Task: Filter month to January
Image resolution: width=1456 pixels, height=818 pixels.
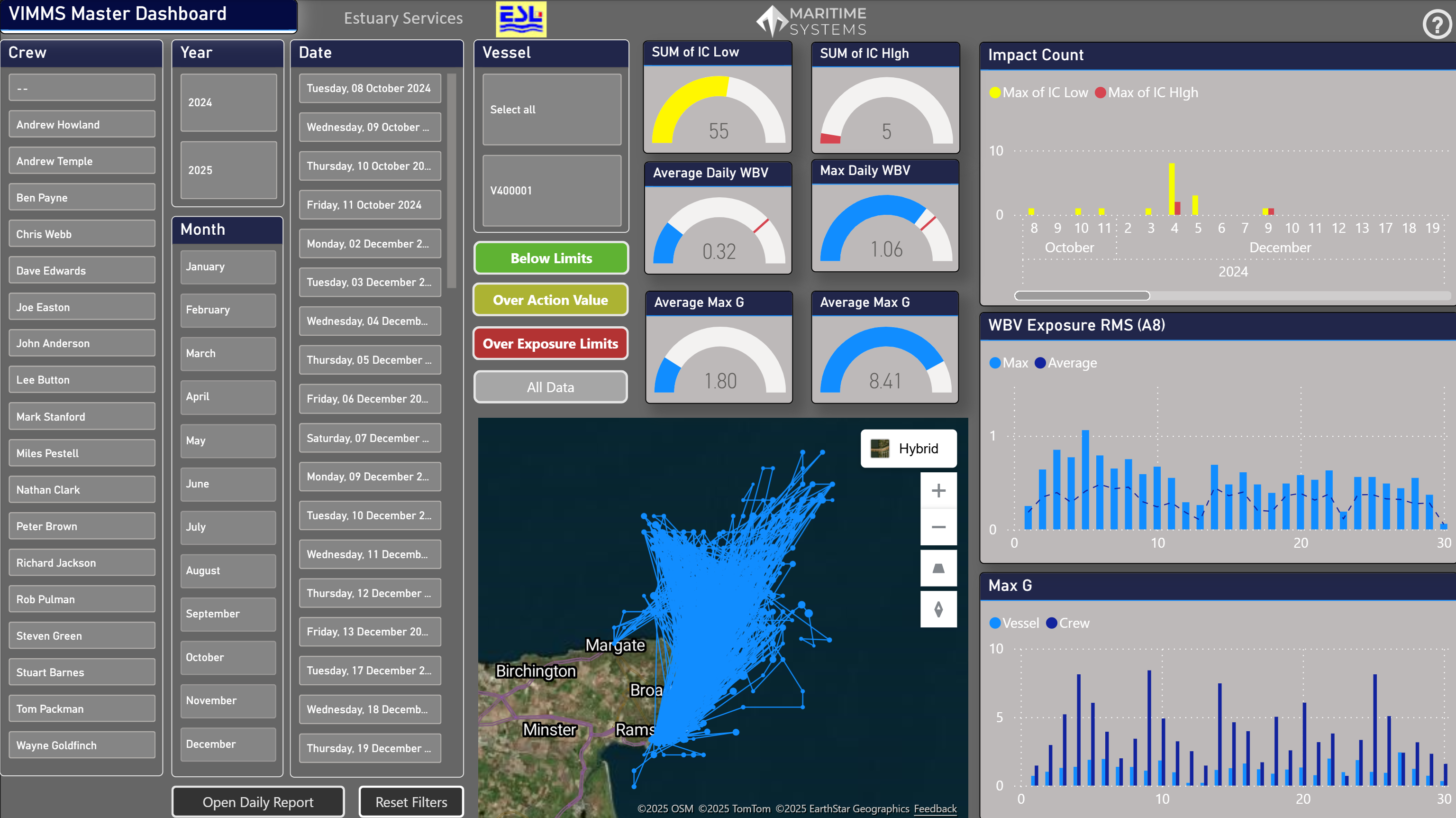Action: pos(228,267)
